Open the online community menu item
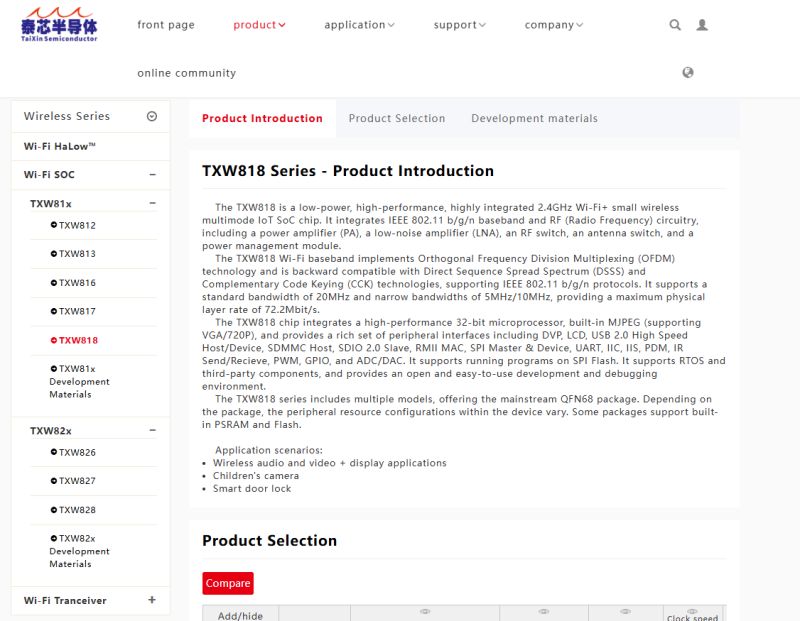 tap(187, 73)
